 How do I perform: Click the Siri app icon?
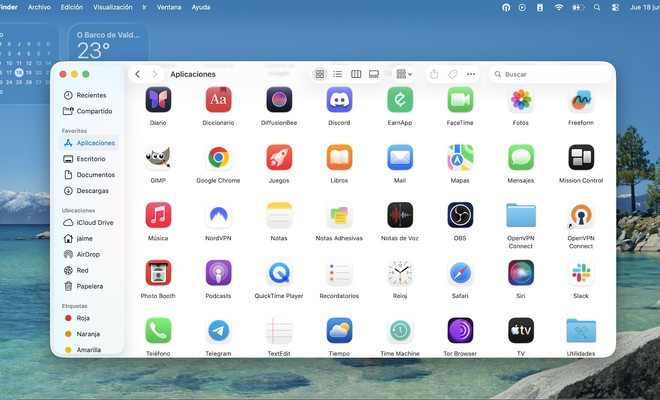pyautogui.click(x=521, y=273)
